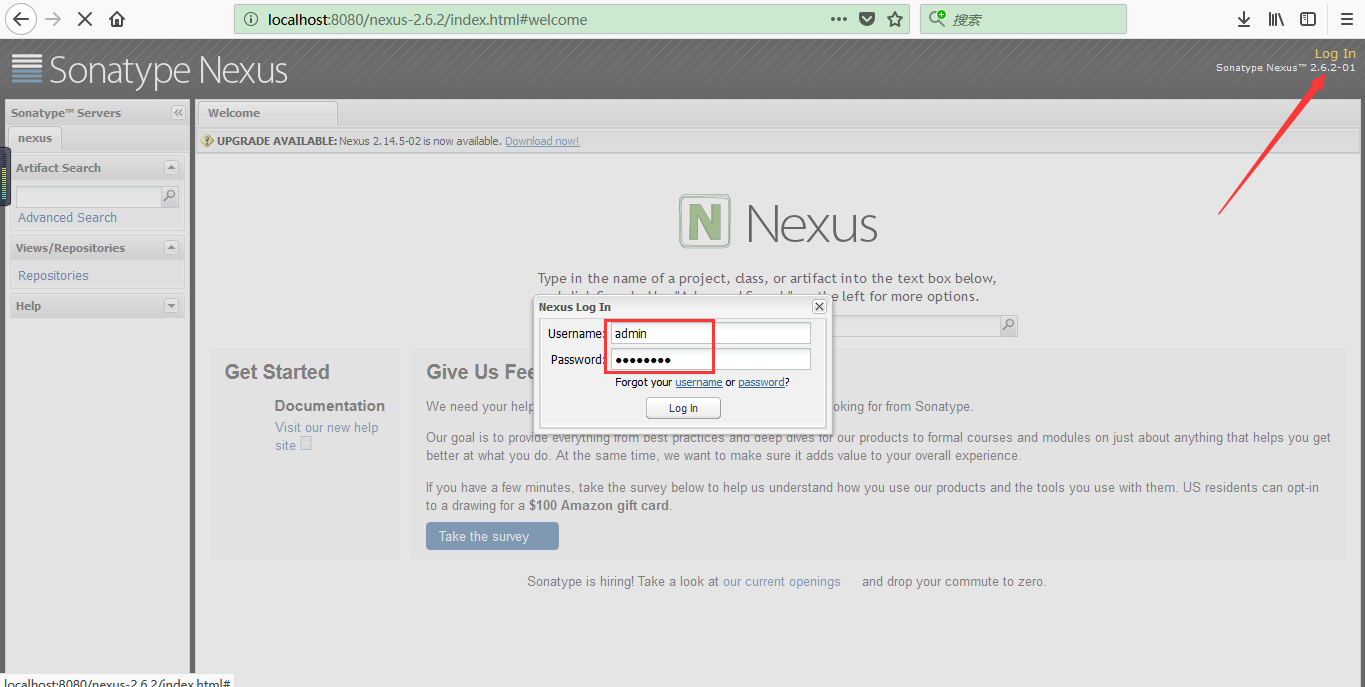Collapse the Views/Repositories section
This screenshot has width=1365, height=687.
pos(171,248)
